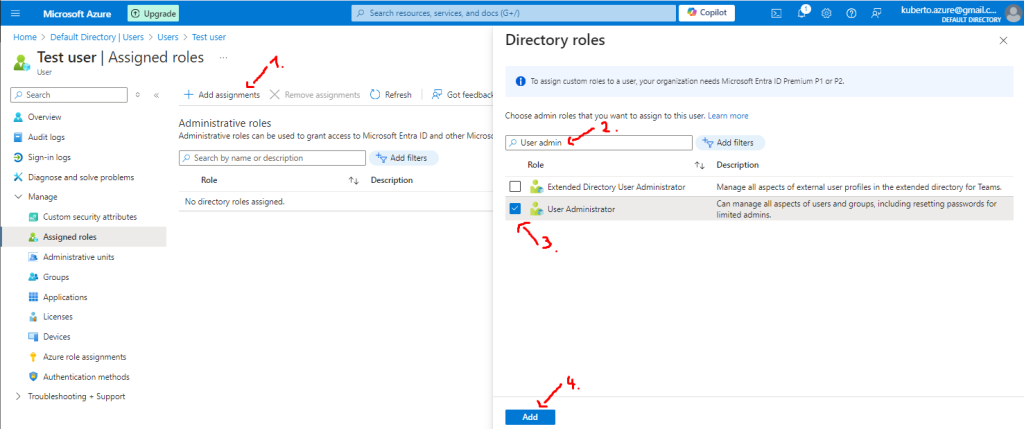
Task: Open Authentication methods
Action: tap(86, 377)
